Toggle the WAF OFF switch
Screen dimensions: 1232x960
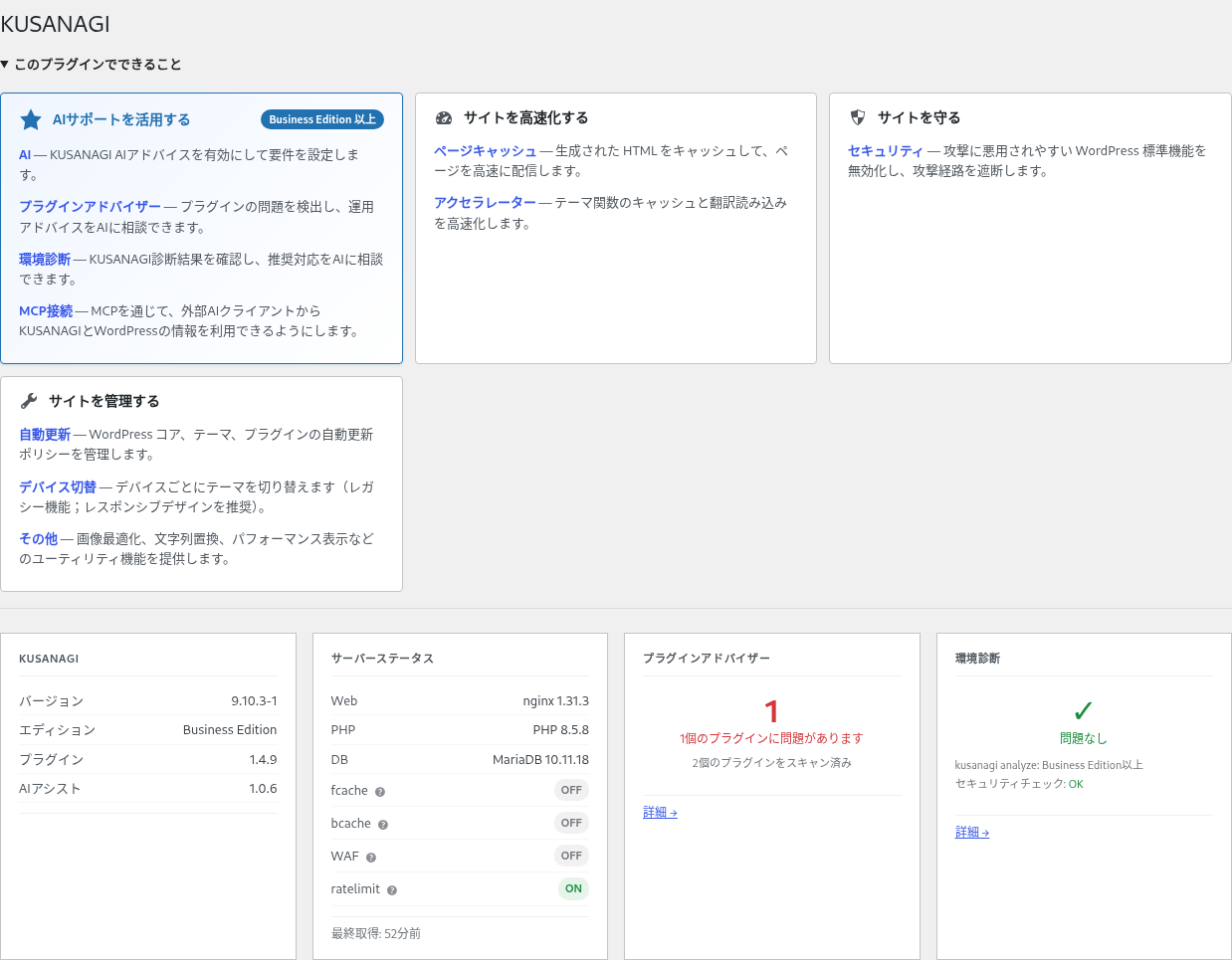click(571, 856)
